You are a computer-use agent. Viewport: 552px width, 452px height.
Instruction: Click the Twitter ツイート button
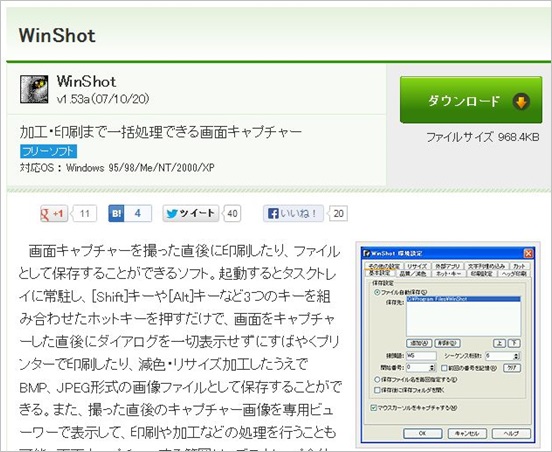[x=191, y=213]
